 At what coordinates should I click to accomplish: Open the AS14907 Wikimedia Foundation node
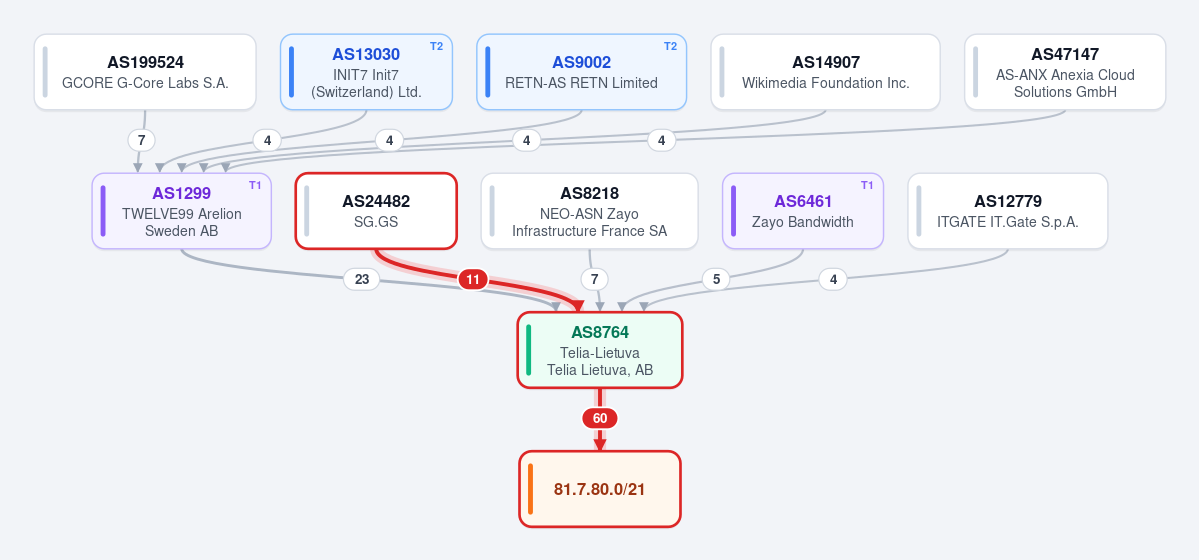pyautogui.click(x=825, y=72)
